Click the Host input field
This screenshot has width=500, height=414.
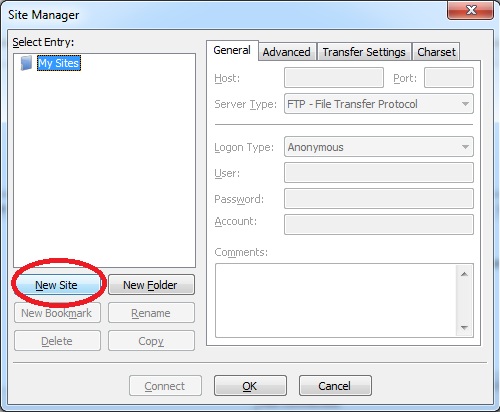coord(334,78)
